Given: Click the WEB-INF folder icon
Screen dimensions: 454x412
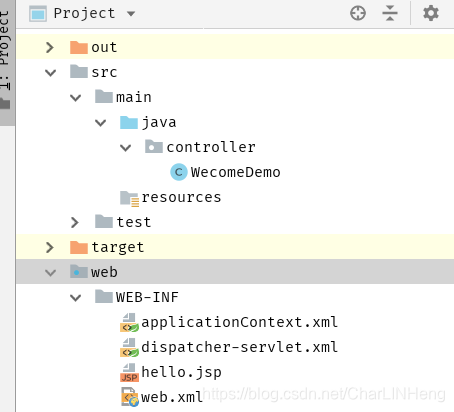Looking at the screenshot, I should 104,296.
